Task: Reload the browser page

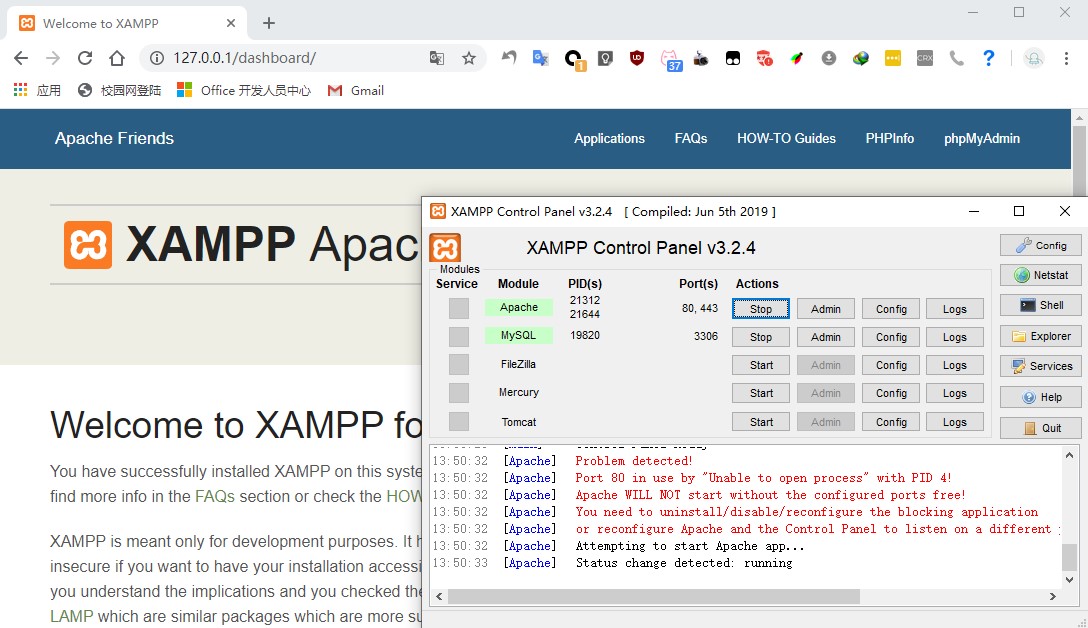Action: (x=85, y=58)
